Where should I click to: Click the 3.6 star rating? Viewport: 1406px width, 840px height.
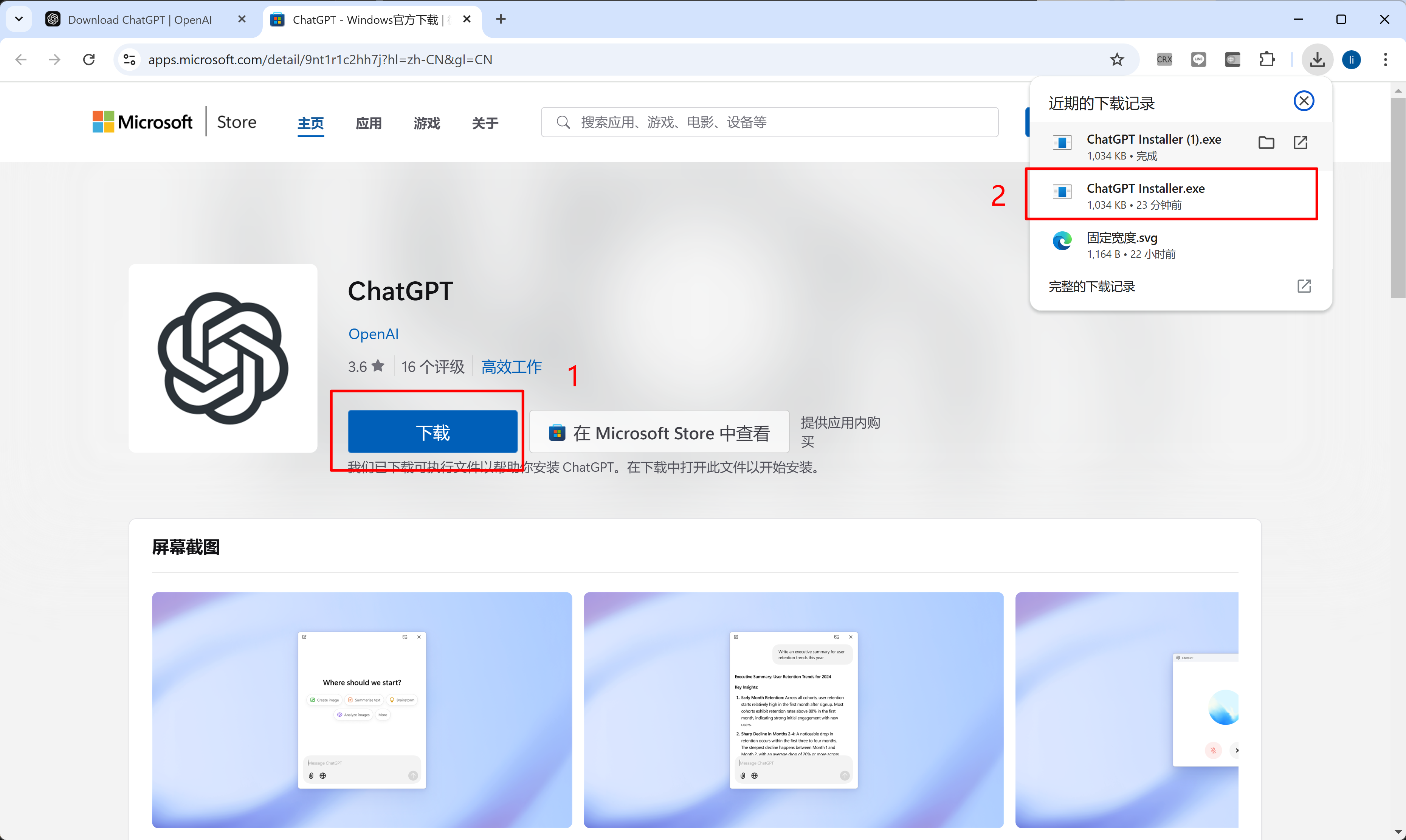(366, 367)
